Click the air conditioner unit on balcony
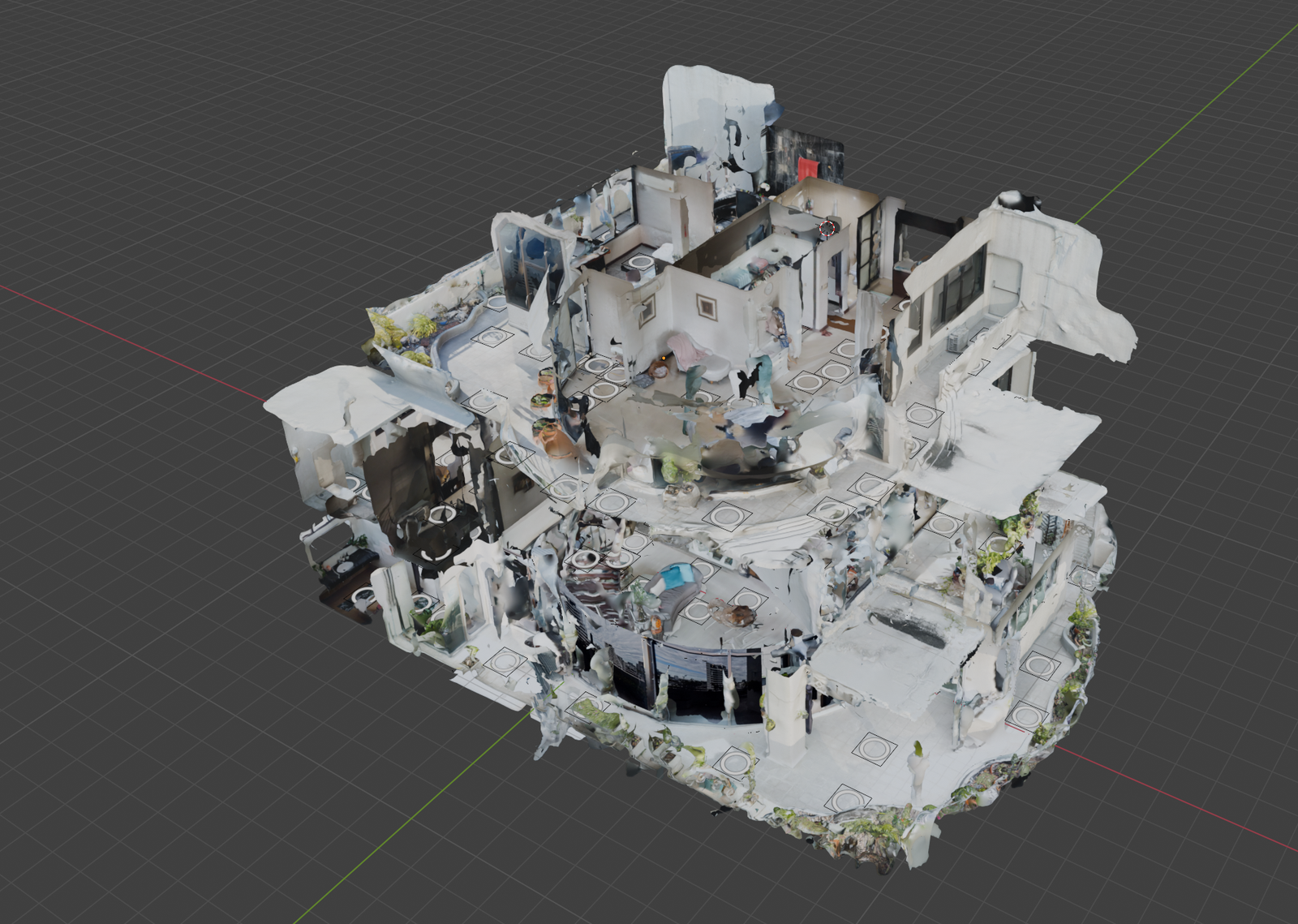 [x=958, y=338]
